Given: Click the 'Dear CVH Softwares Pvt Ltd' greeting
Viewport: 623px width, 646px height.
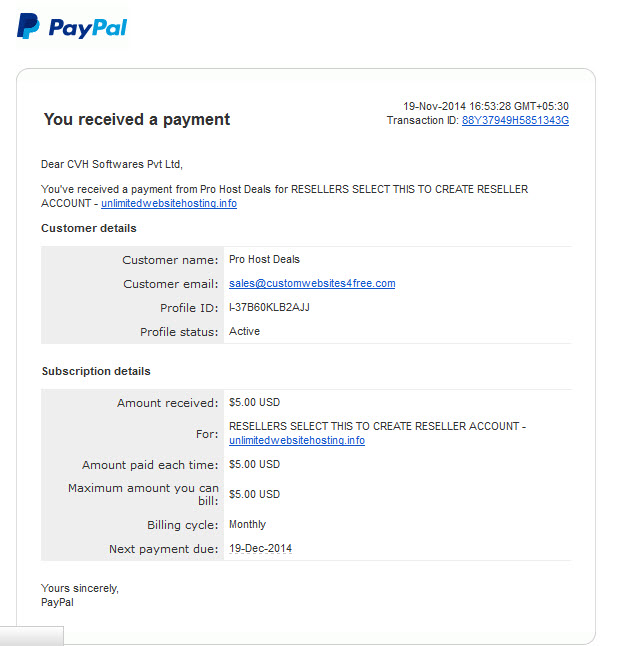Looking at the screenshot, I should (112, 164).
